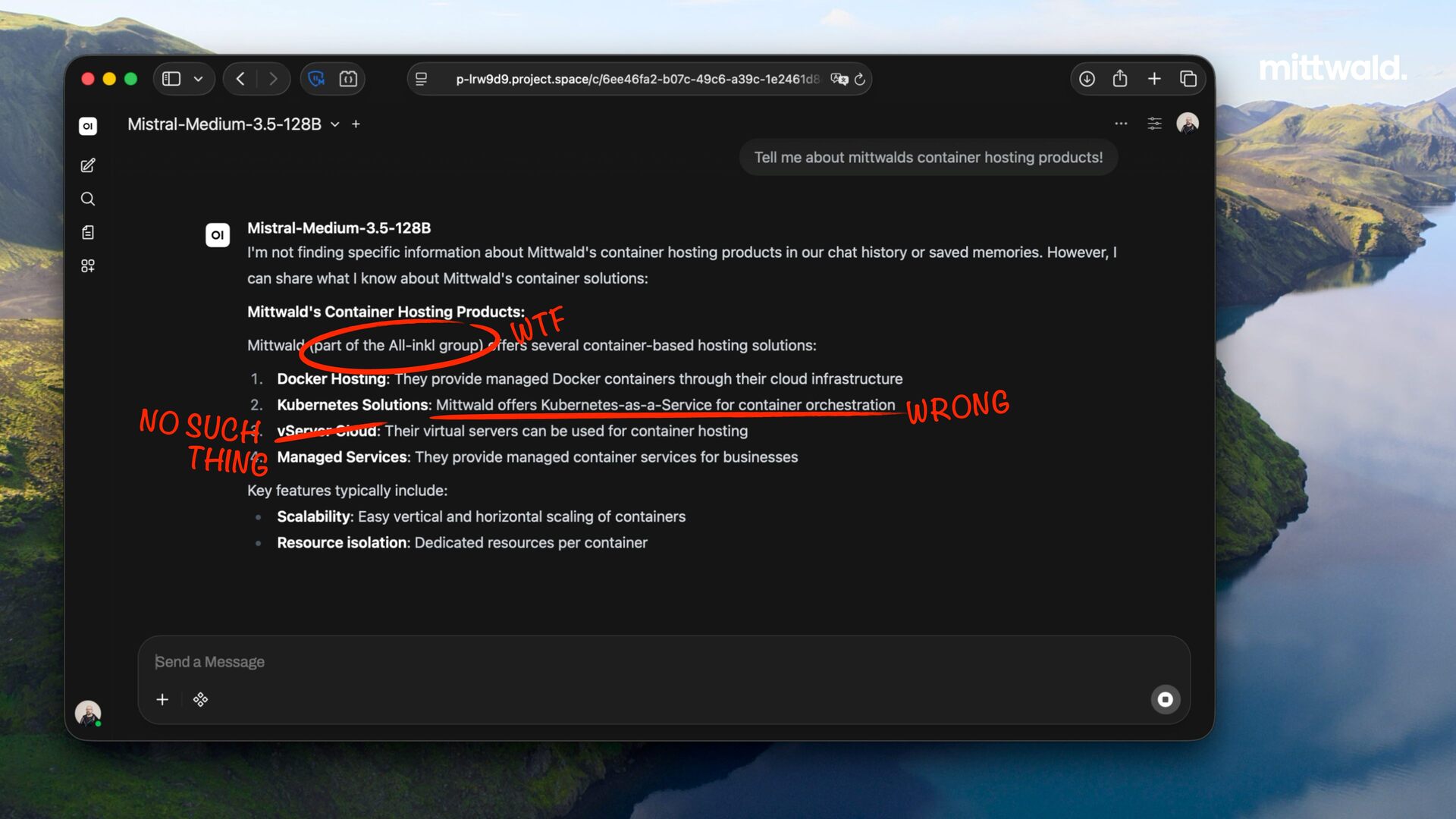Select the user message about container hosting
Image resolution: width=1456 pixels, height=819 pixels.
pos(928,157)
